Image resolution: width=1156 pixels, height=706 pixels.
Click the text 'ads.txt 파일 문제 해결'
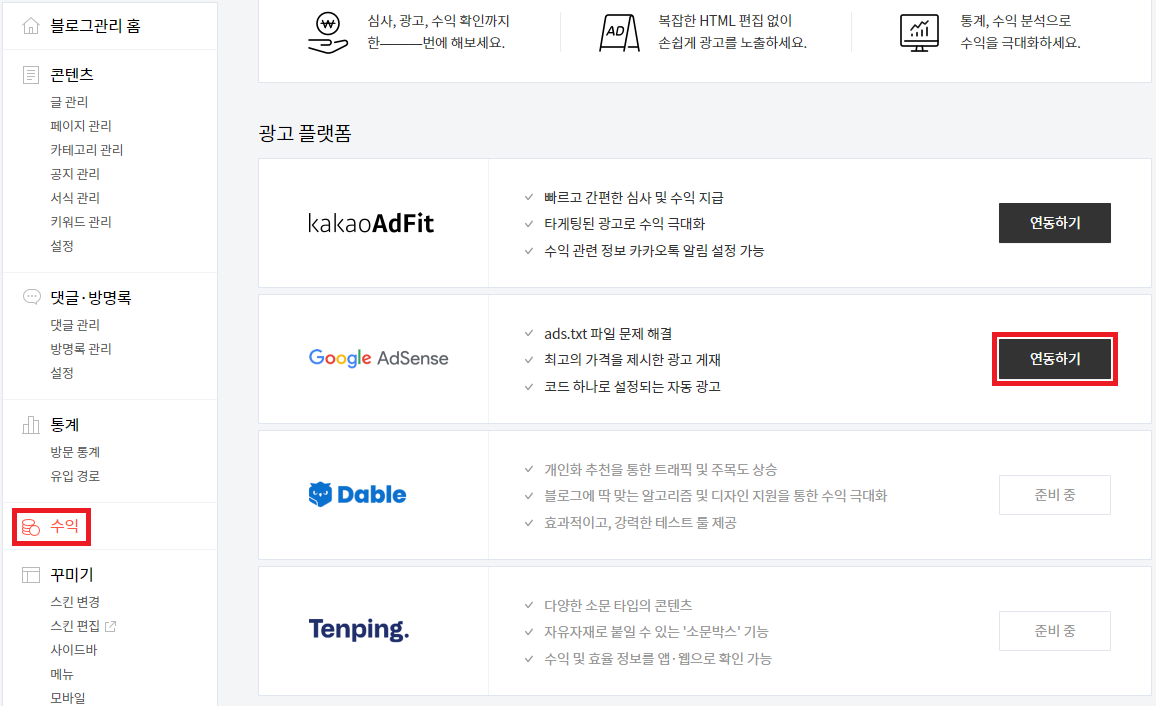608,334
